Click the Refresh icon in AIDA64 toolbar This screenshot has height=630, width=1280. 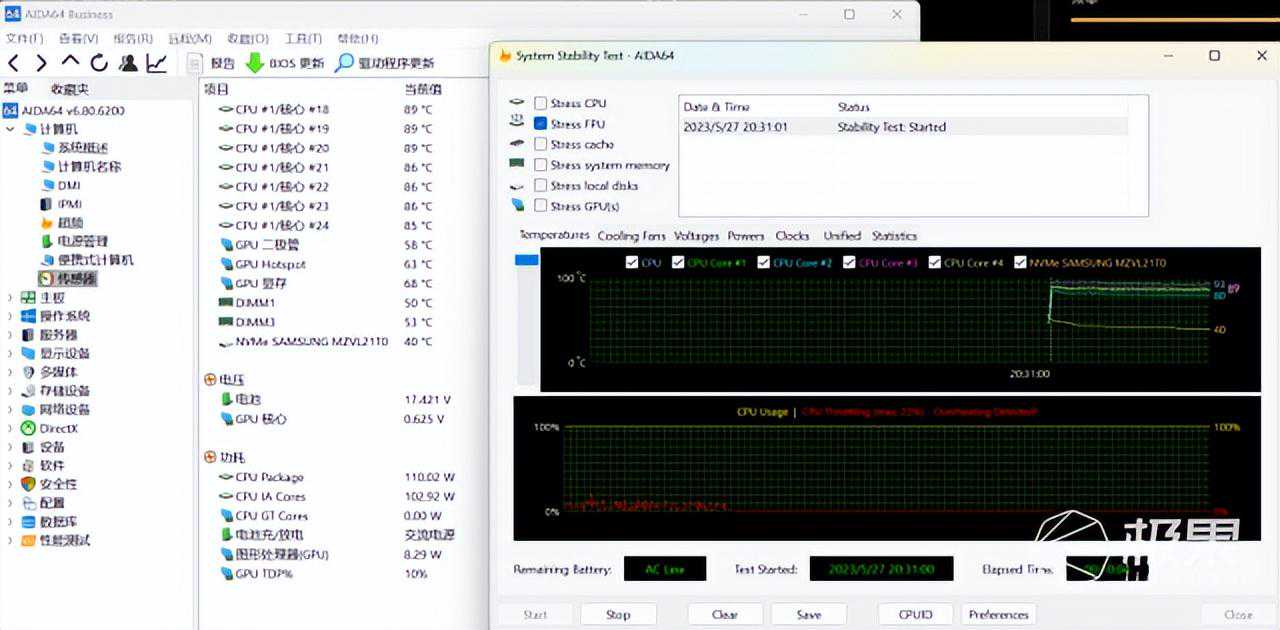tap(98, 63)
